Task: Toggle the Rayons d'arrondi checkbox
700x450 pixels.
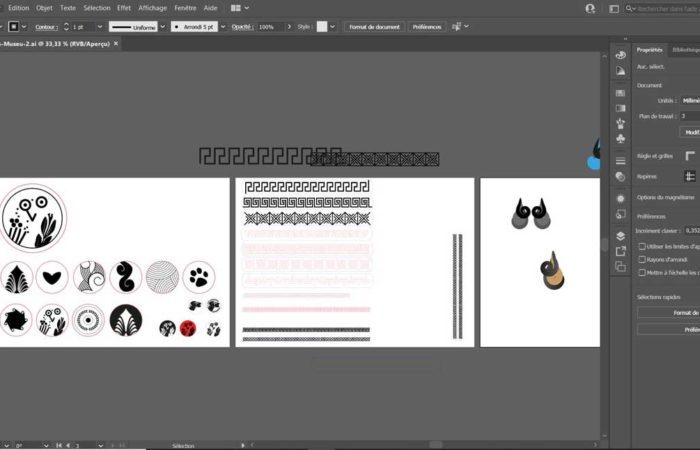Action: tap(641, 259)
